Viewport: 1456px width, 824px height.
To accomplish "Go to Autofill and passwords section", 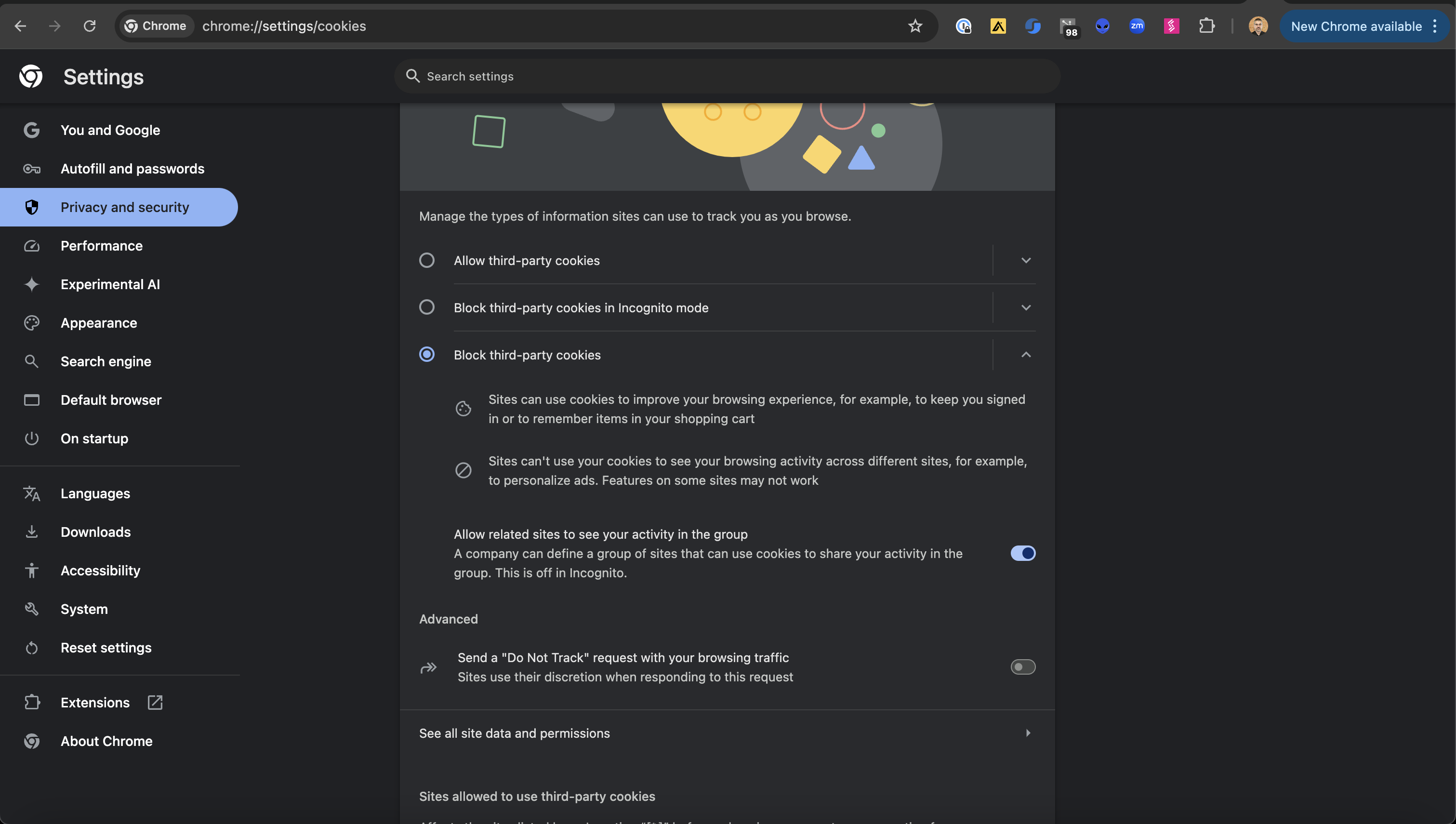I will coord(132,169).
